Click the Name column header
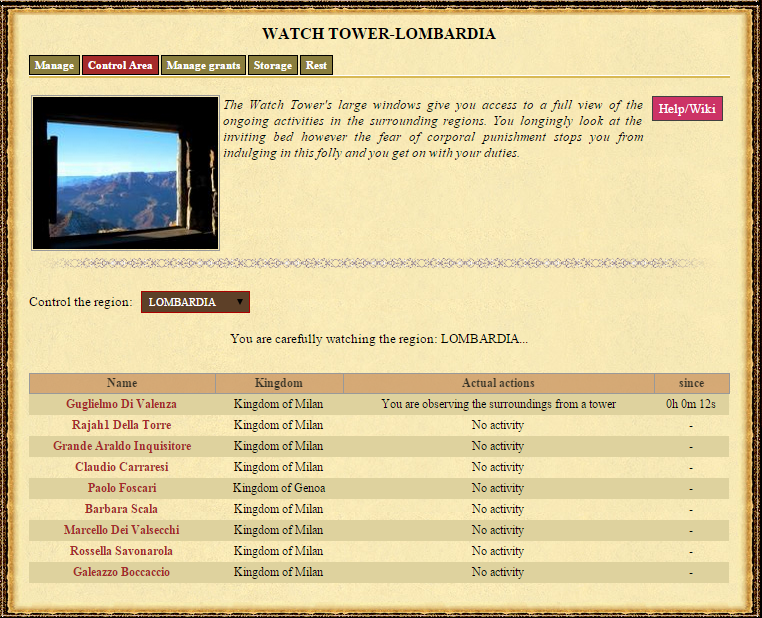This screenshot has height=618, width=762. (x=122, y=383)
